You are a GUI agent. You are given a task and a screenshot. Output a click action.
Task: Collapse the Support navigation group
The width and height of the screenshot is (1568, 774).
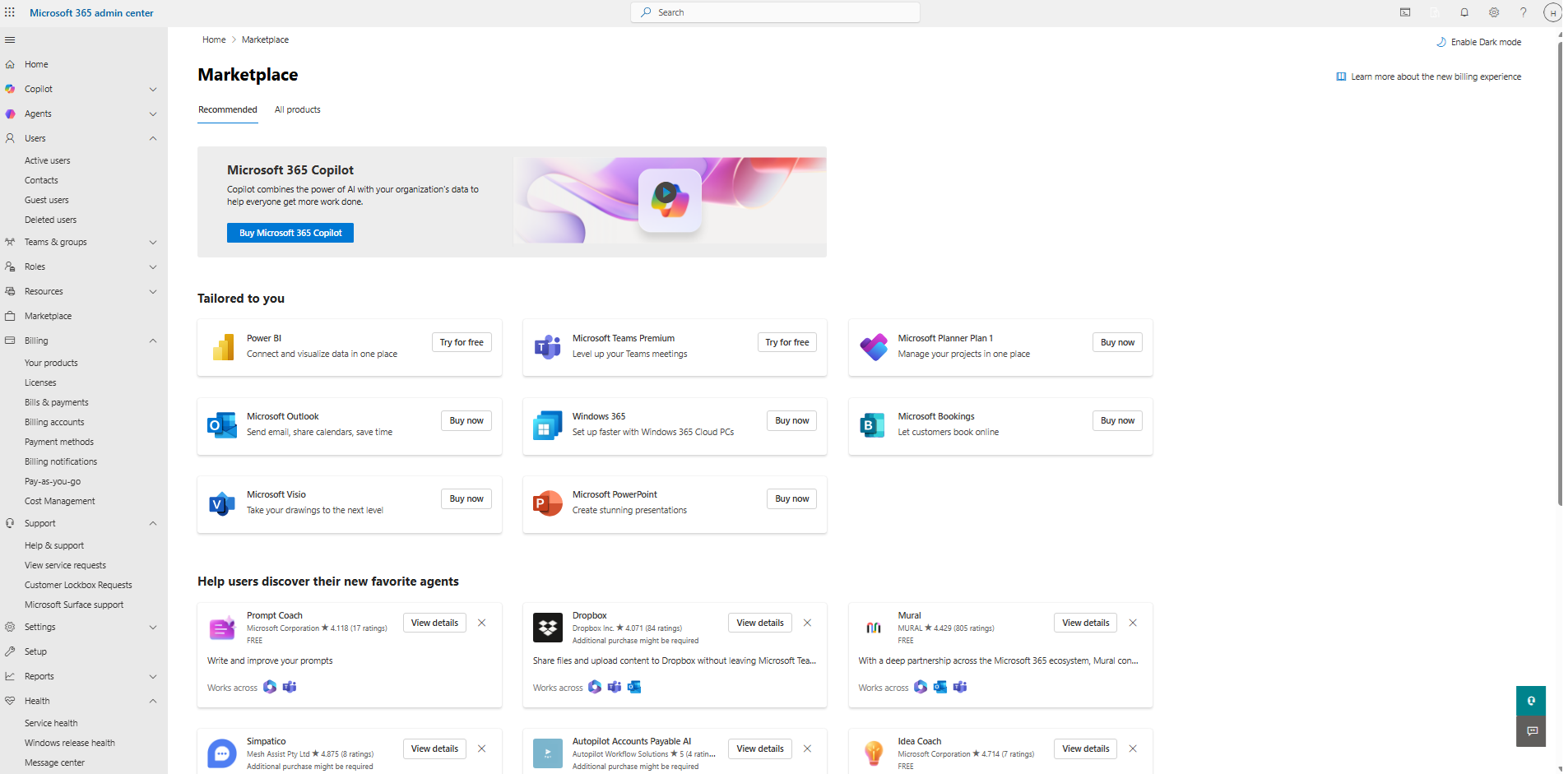pyautogui.click(x=153, y=523)
